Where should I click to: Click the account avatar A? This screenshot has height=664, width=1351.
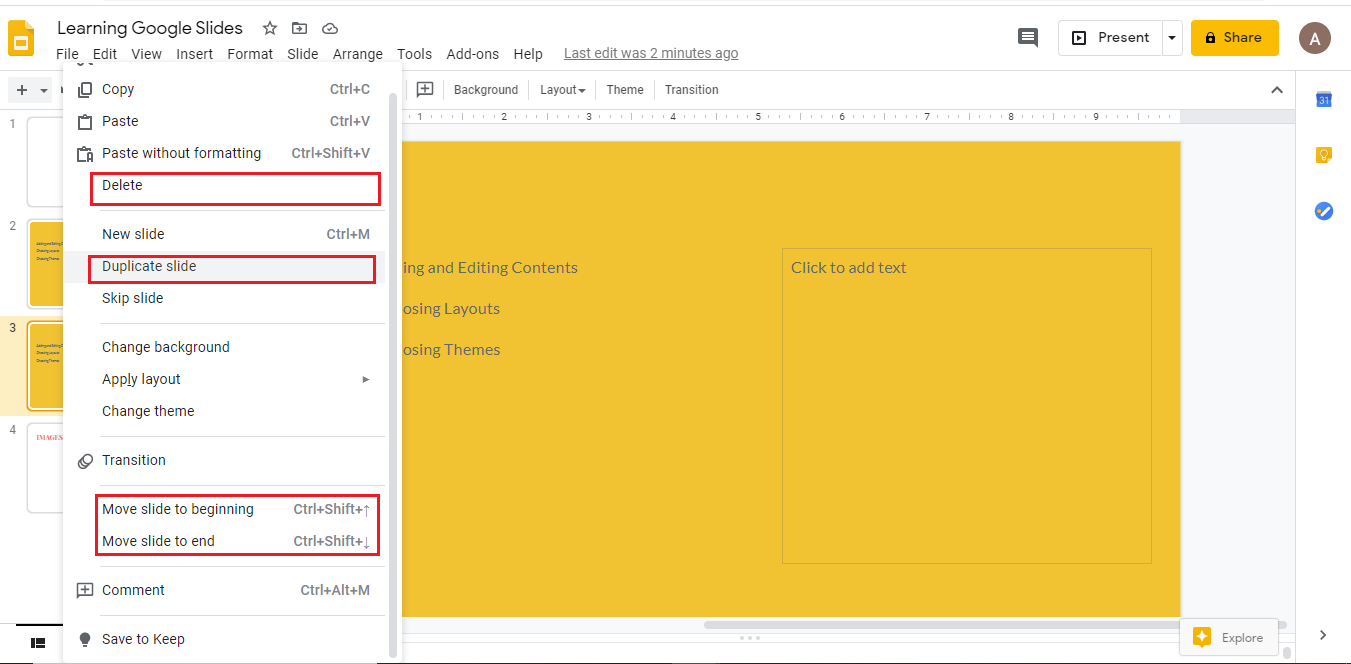[1314, 38]
